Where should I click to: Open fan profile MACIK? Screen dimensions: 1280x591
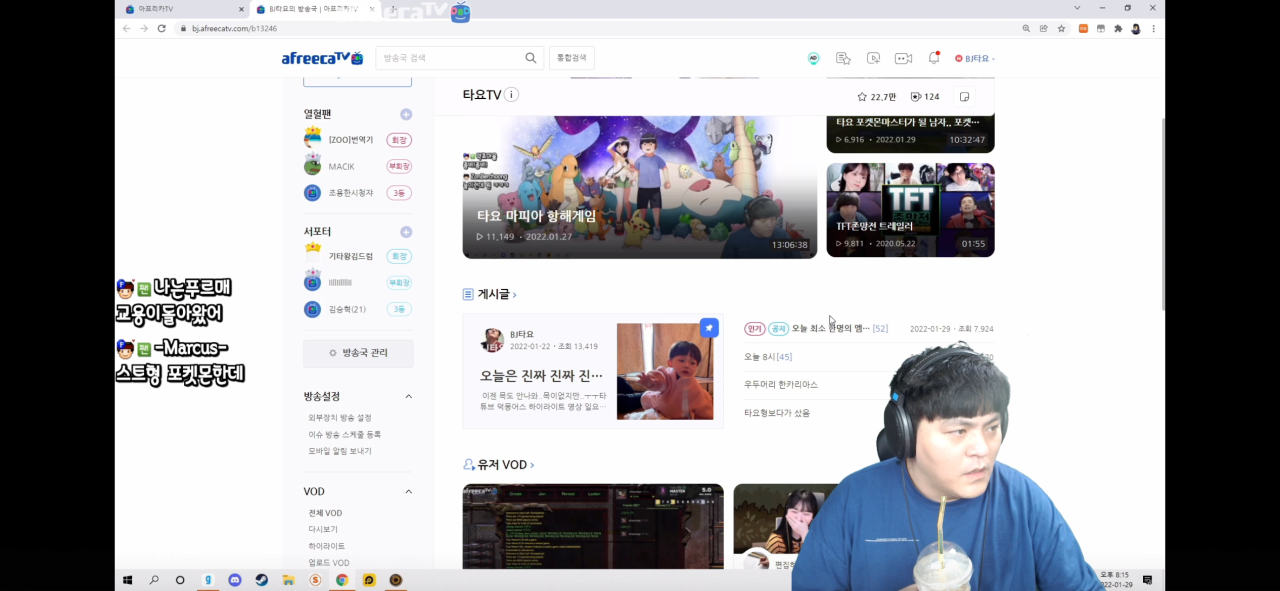coord(342,167)
